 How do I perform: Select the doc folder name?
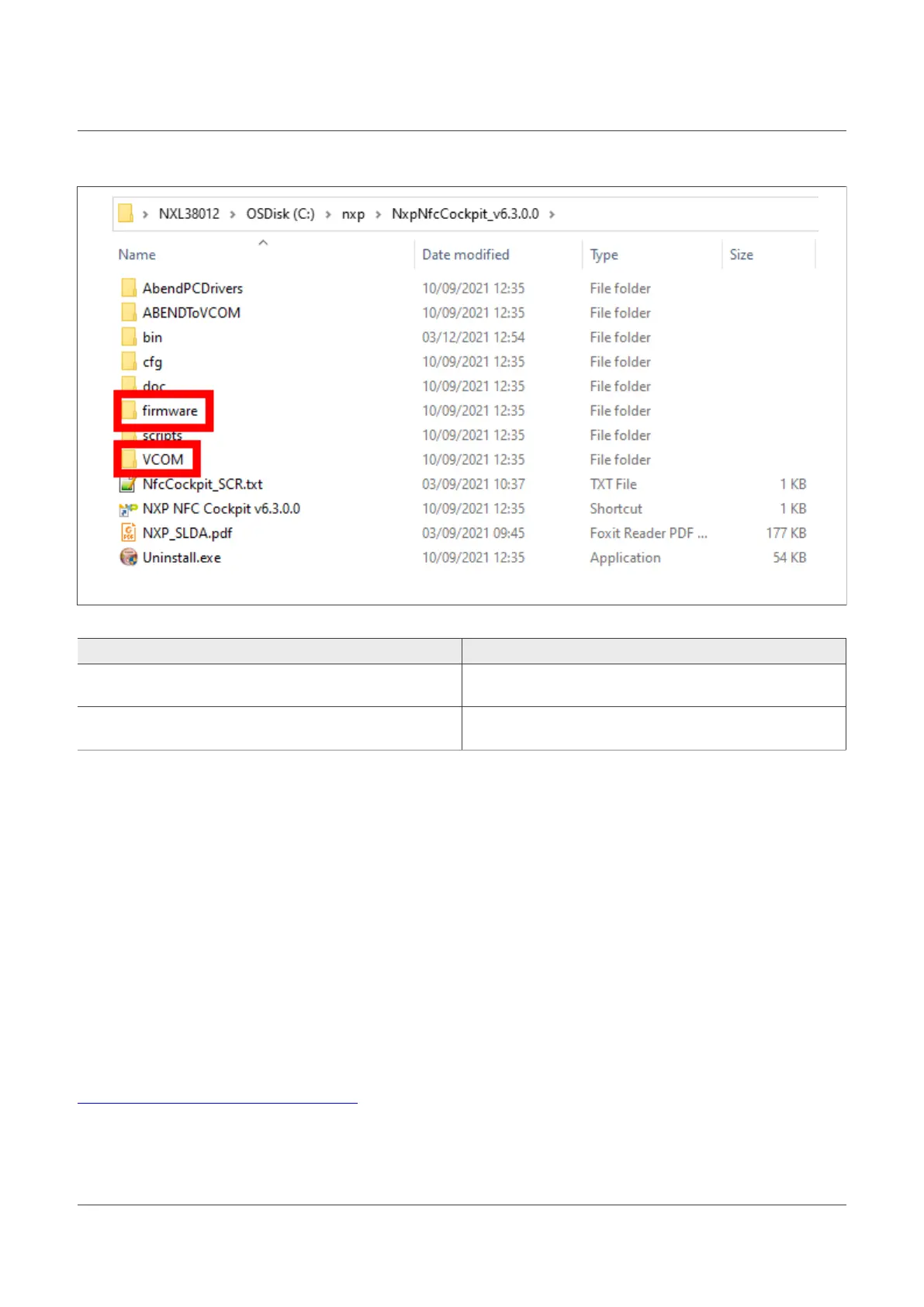pyautogui.click(x=154, y=386)
